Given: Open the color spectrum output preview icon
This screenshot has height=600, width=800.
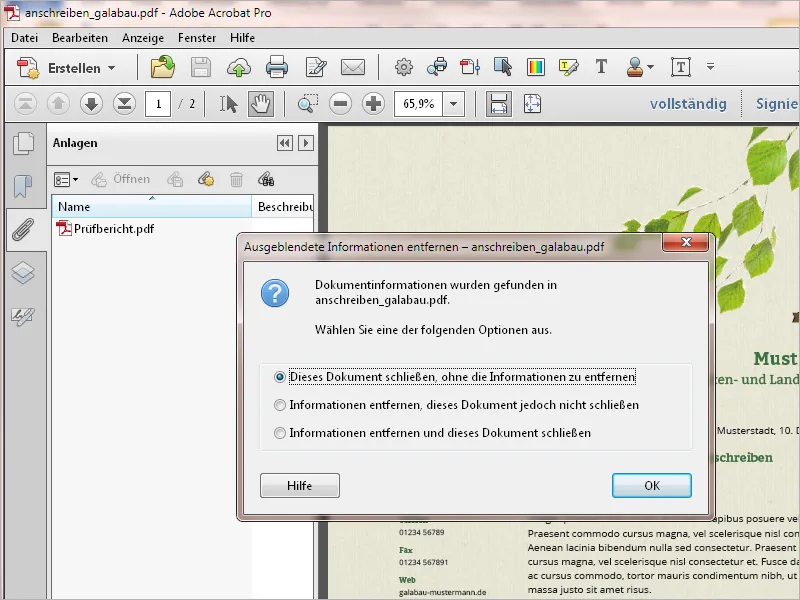Looking at the screenshot, I should pos(536,67).
